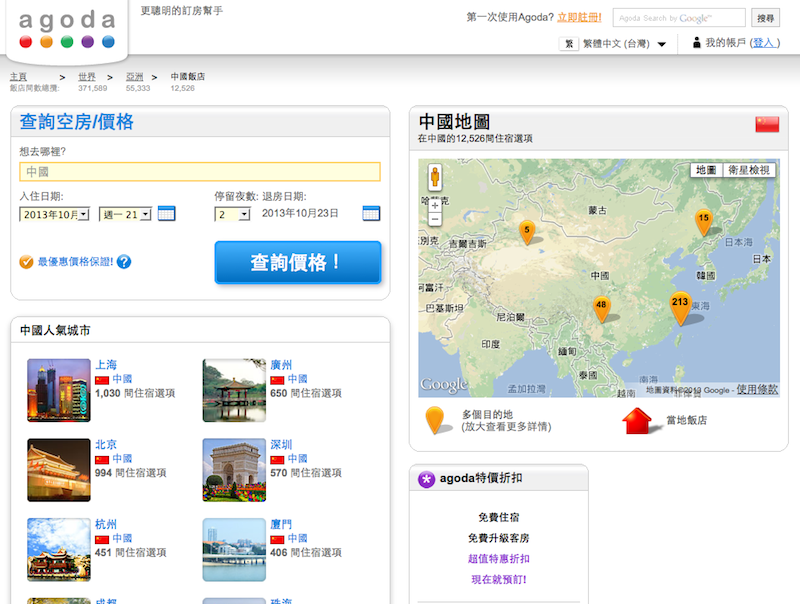Open the check-in day dropdown 週一 21

click(x=125, y=214)
